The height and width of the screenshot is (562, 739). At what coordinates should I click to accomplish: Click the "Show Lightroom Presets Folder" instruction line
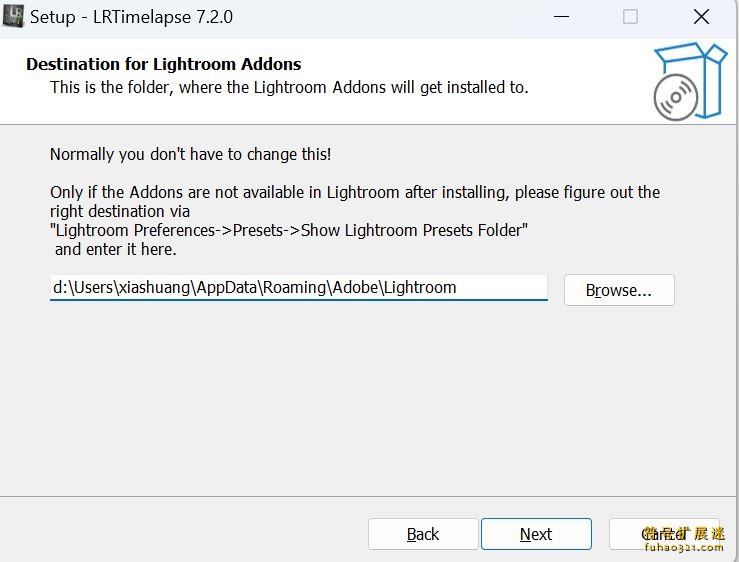pyautogui.click(x=288, y=230)
